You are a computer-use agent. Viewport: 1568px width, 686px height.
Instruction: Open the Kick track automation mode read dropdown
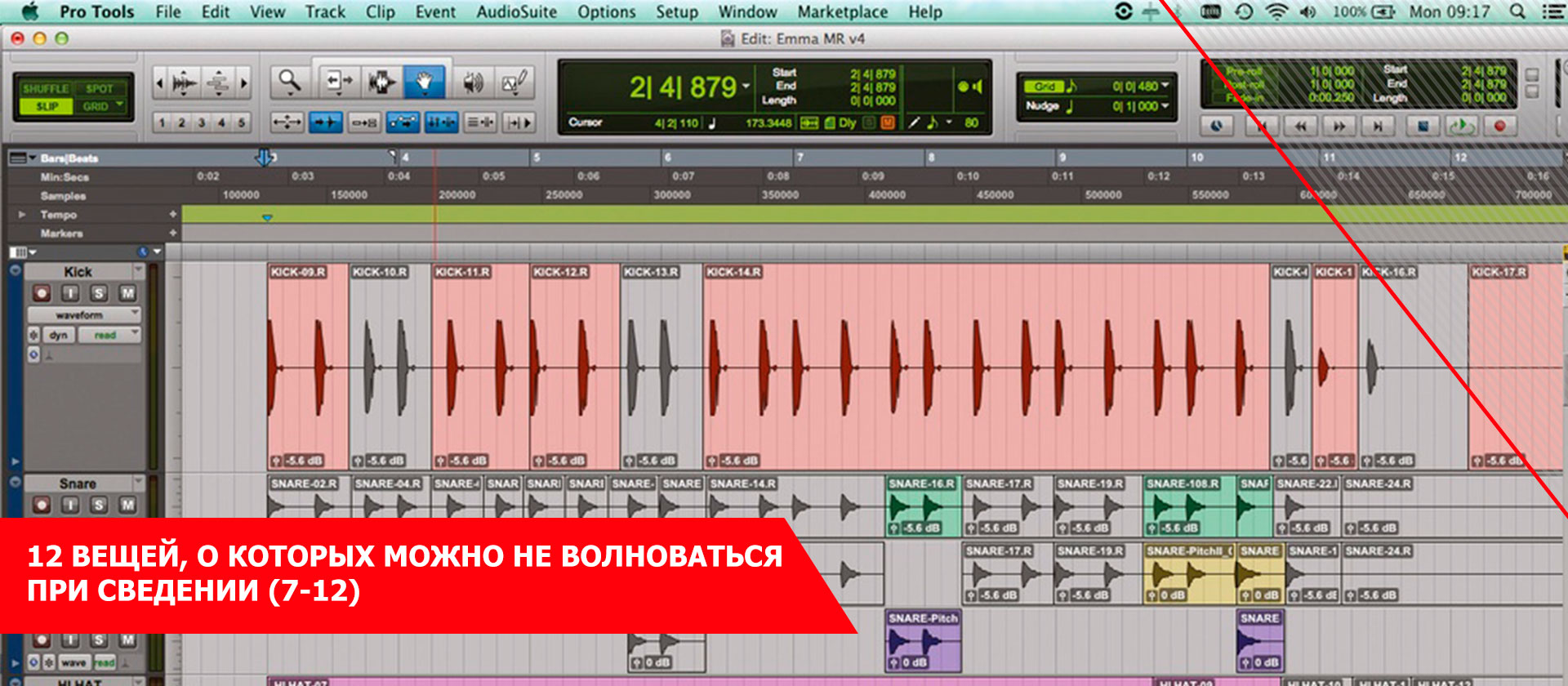pos(109,335)
